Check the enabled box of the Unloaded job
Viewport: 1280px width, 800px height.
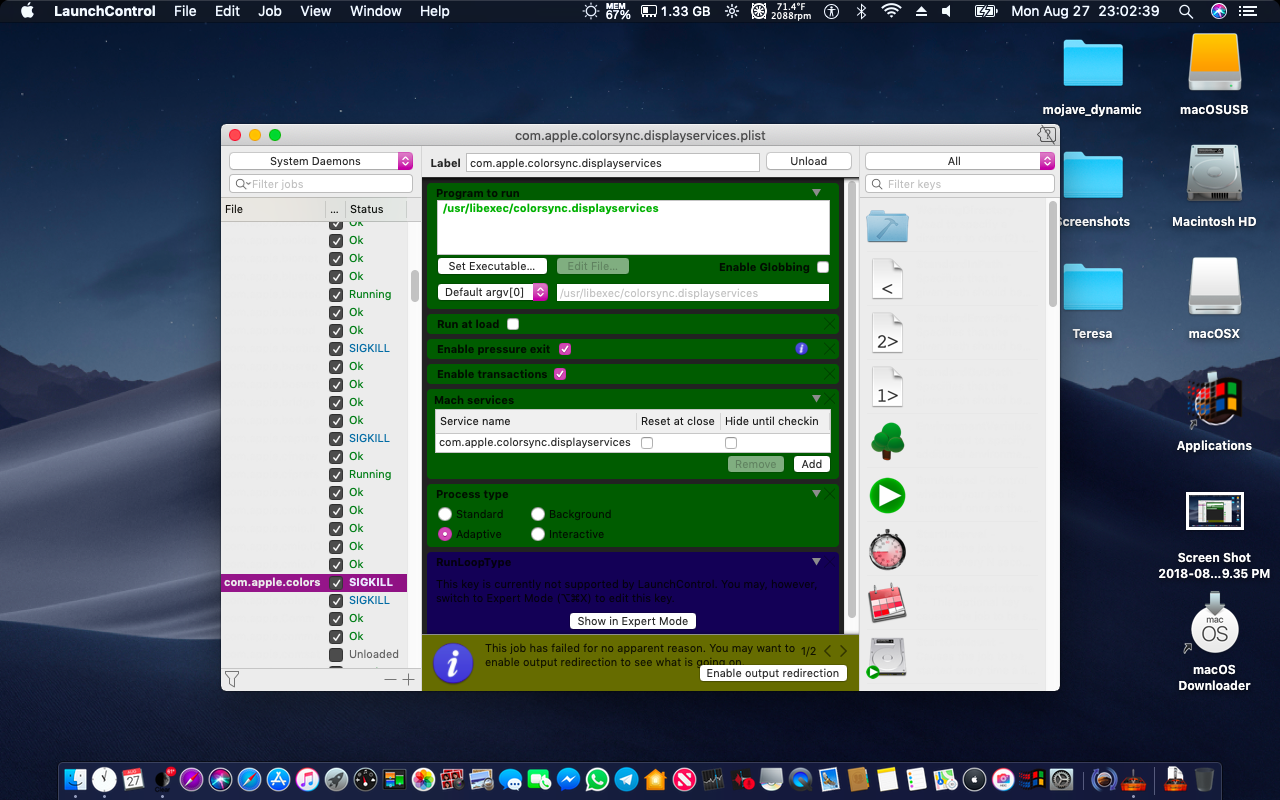point(336,654)
